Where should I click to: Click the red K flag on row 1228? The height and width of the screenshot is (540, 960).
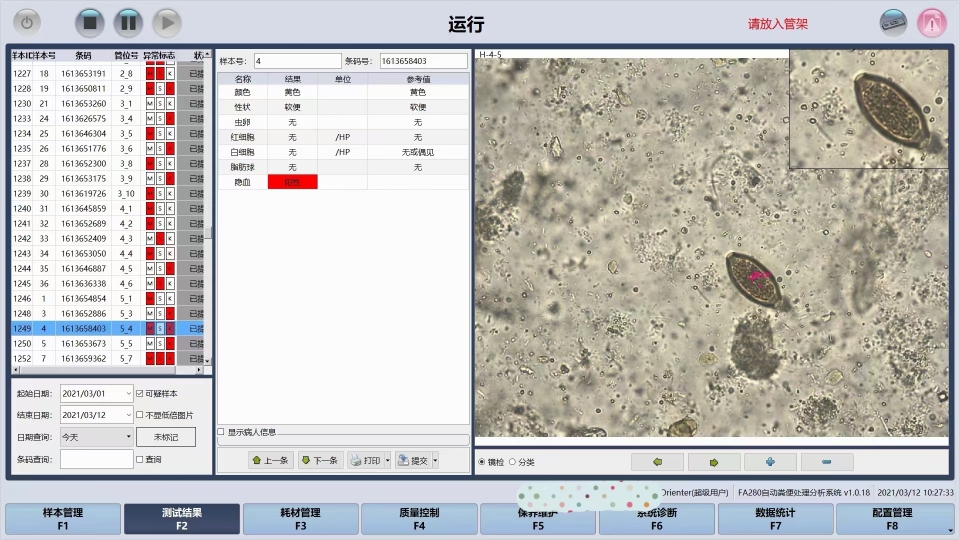[x=170, y=89]
